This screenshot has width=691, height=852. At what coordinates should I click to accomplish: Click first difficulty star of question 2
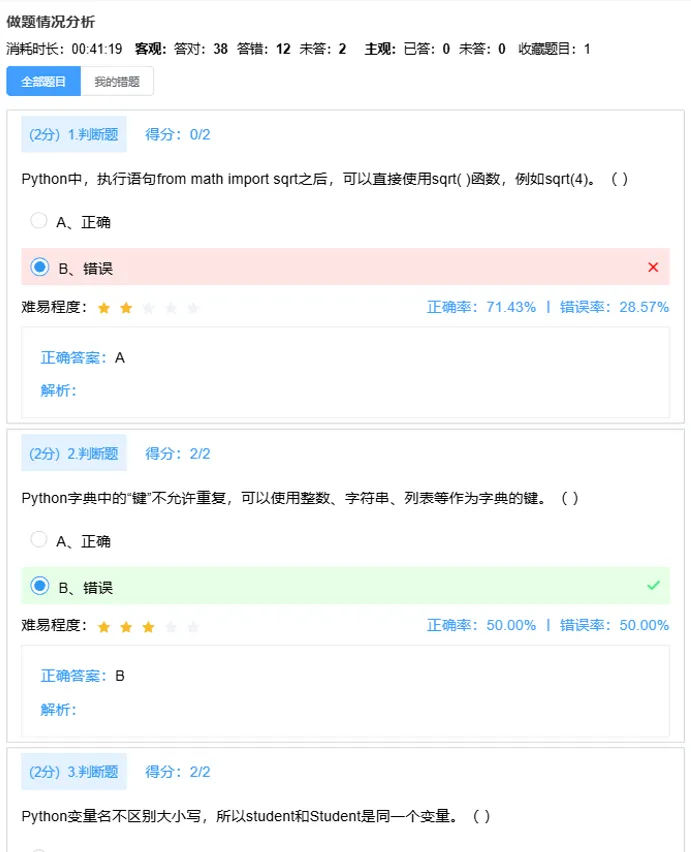[103, 627]
